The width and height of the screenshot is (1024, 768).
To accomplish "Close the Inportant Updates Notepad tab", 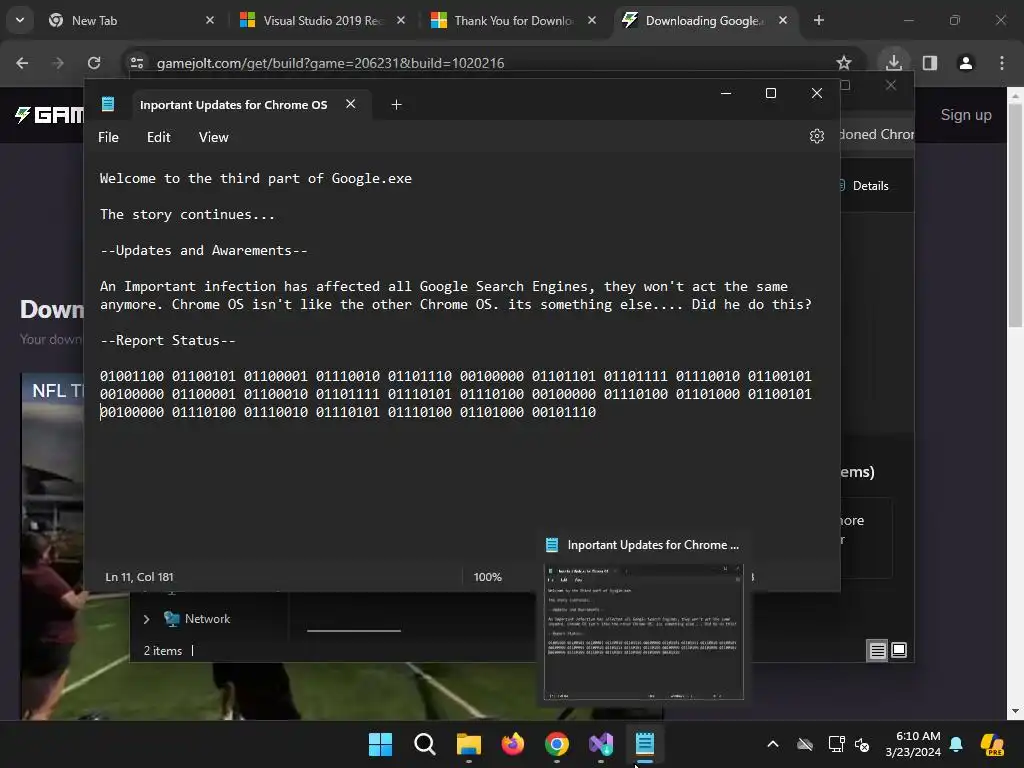I will point(351,104).
